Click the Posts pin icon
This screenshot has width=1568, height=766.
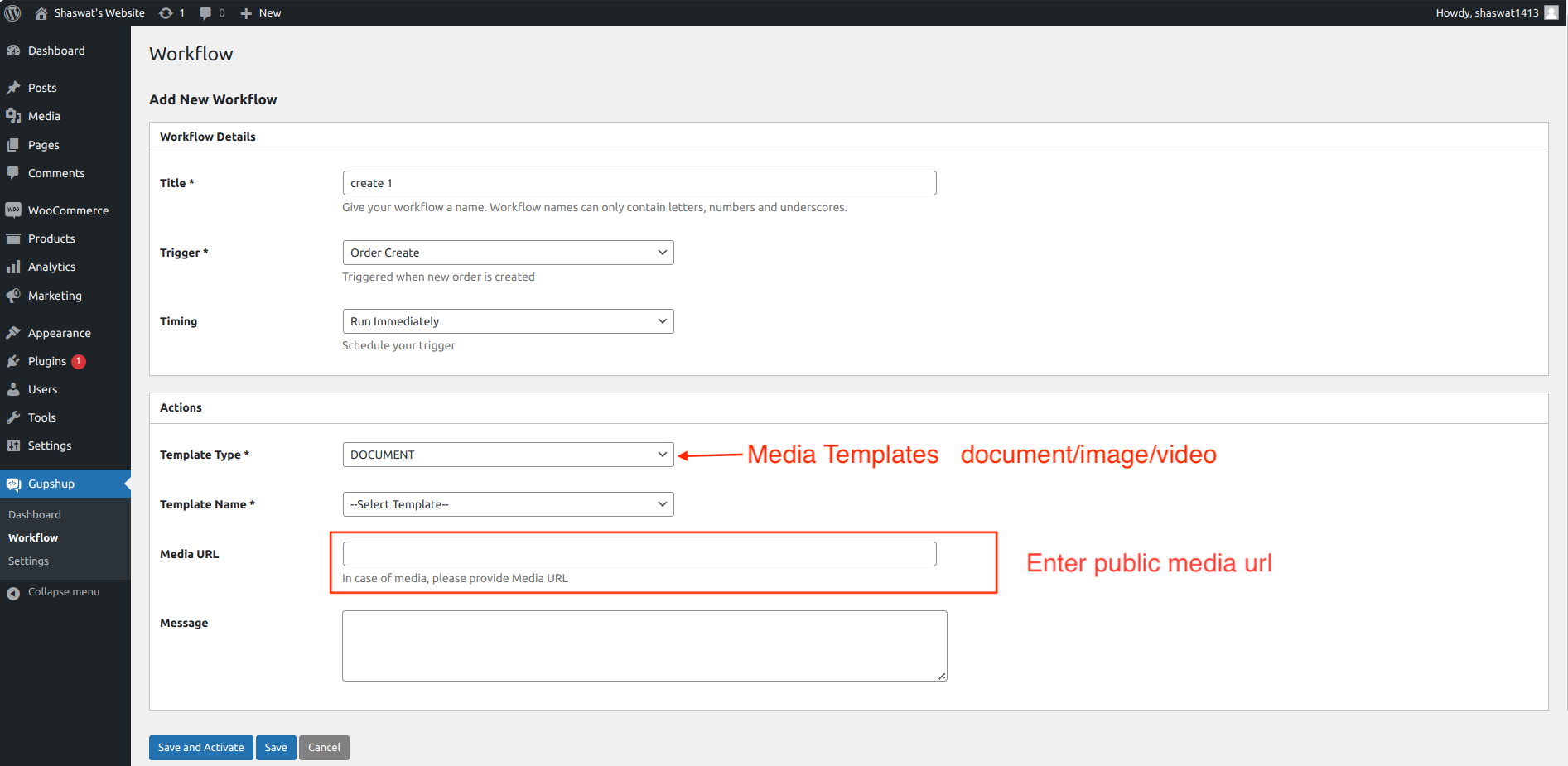coord(13,88)
